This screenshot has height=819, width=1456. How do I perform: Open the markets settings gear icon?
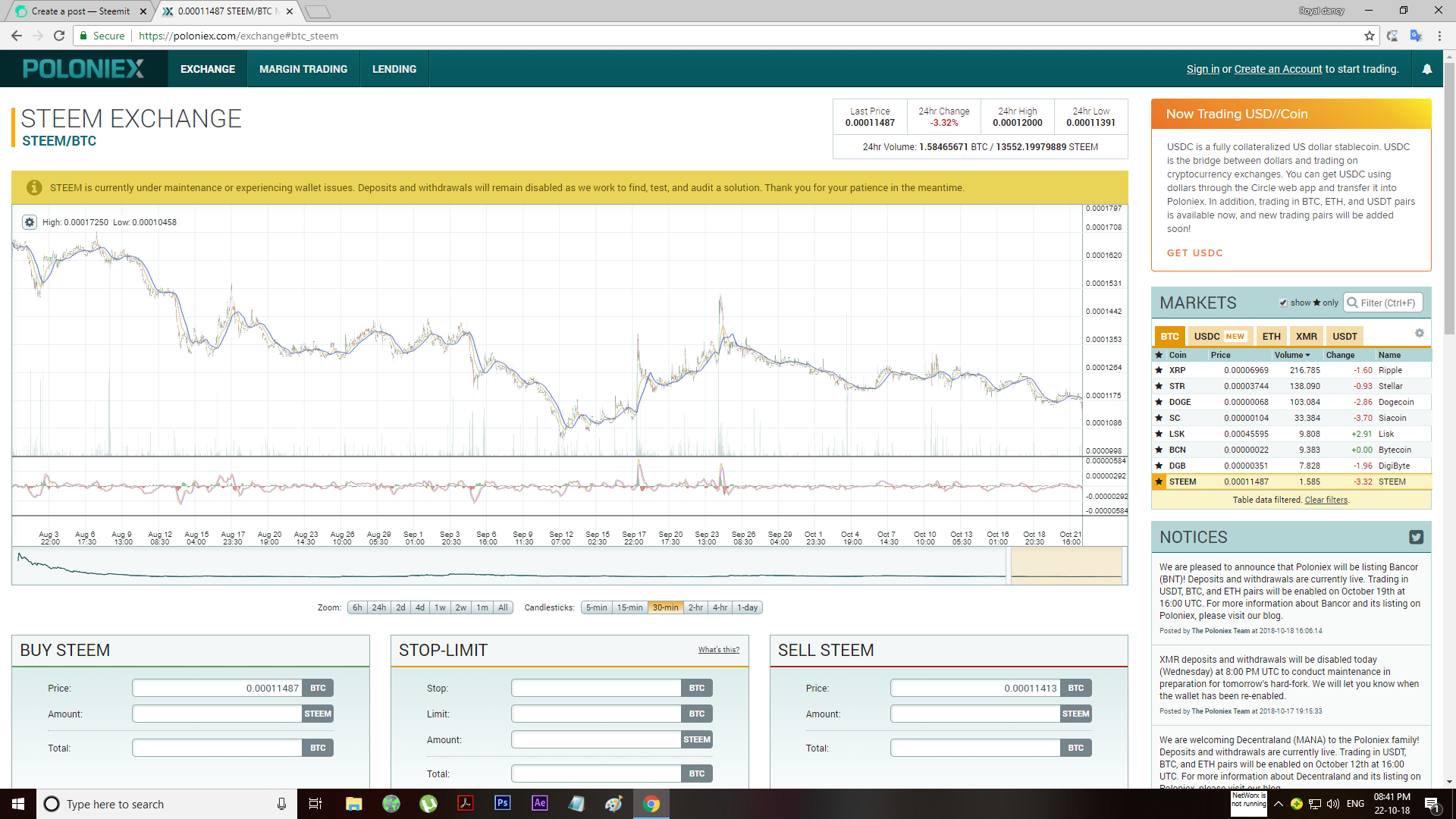click(1419, 334)
